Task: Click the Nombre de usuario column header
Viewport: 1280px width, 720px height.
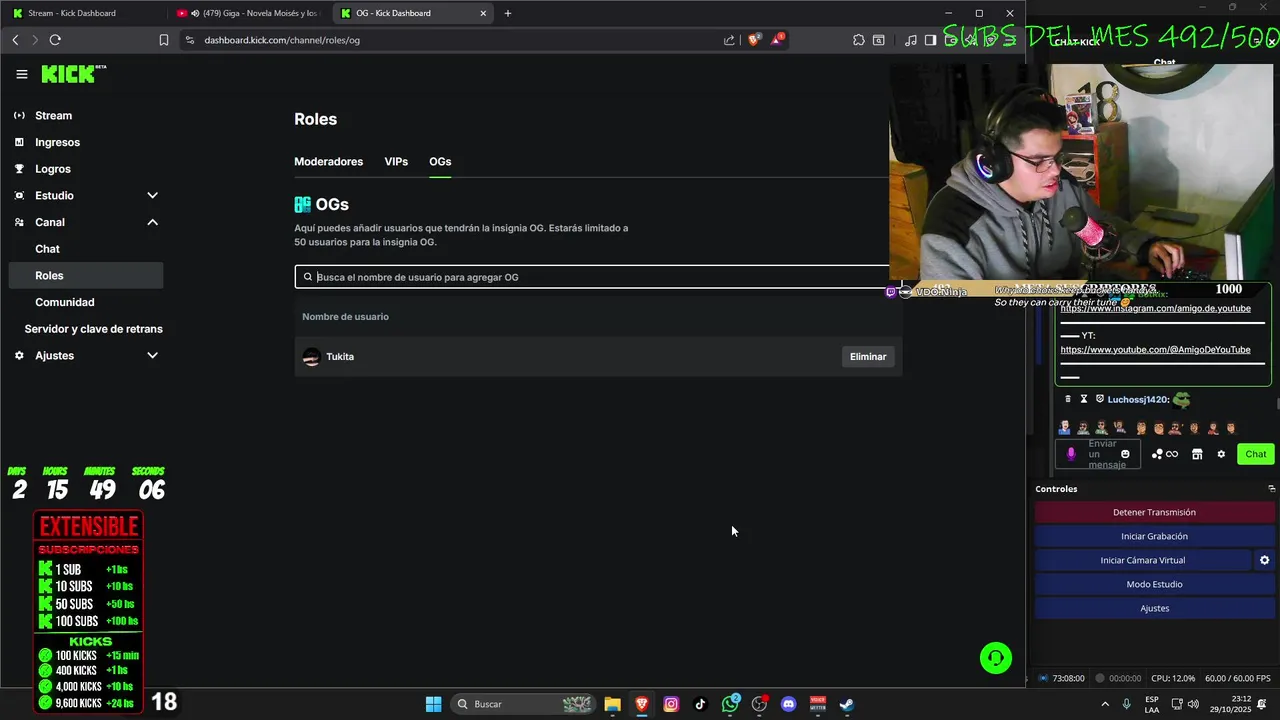Action: pyautogui.click(x=345, y=317)
